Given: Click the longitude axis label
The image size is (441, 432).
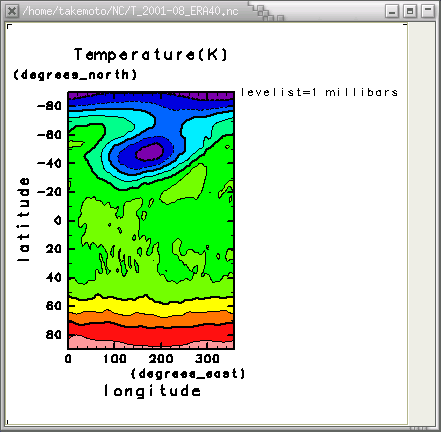Looking at the screenshot, I should coord(152,391).
